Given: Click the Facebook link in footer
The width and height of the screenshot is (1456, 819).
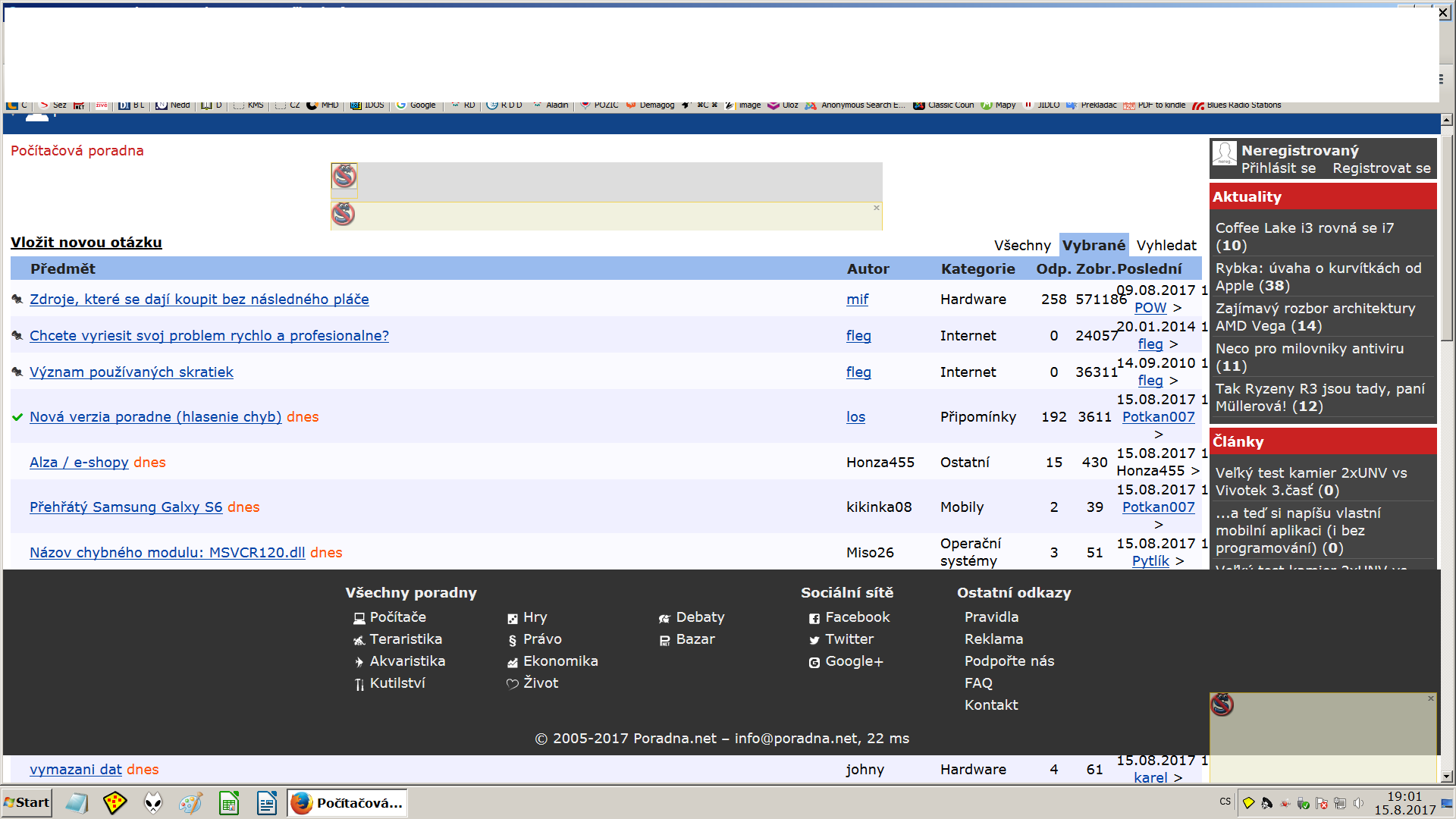Looking at the screenshot, I should [x=857, y=617].
